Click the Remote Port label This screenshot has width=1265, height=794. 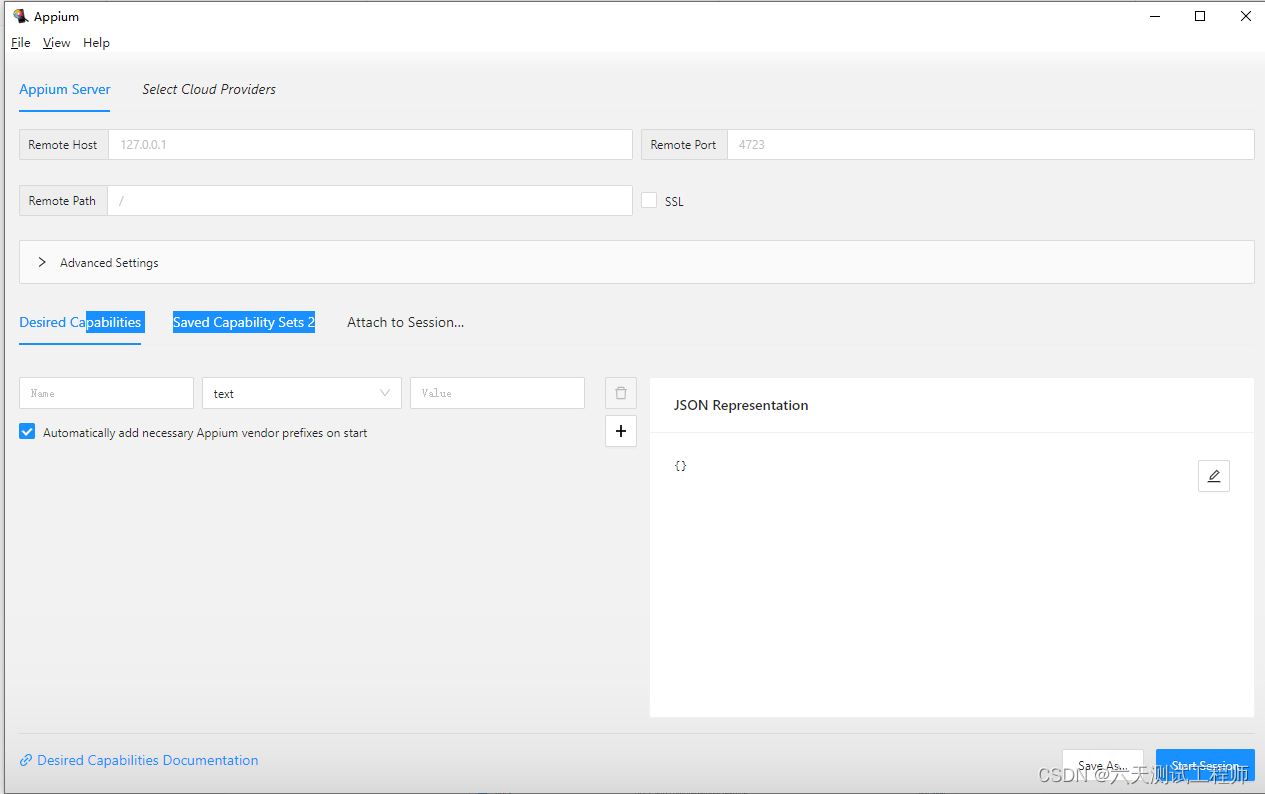[684, 144]
